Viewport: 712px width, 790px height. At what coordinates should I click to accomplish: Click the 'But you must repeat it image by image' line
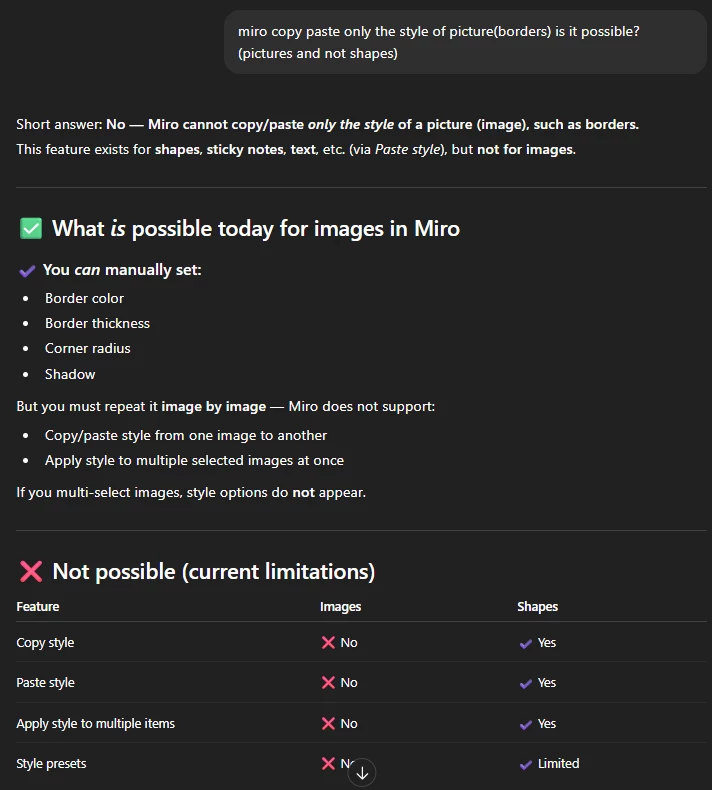click(x=225, y=407)
